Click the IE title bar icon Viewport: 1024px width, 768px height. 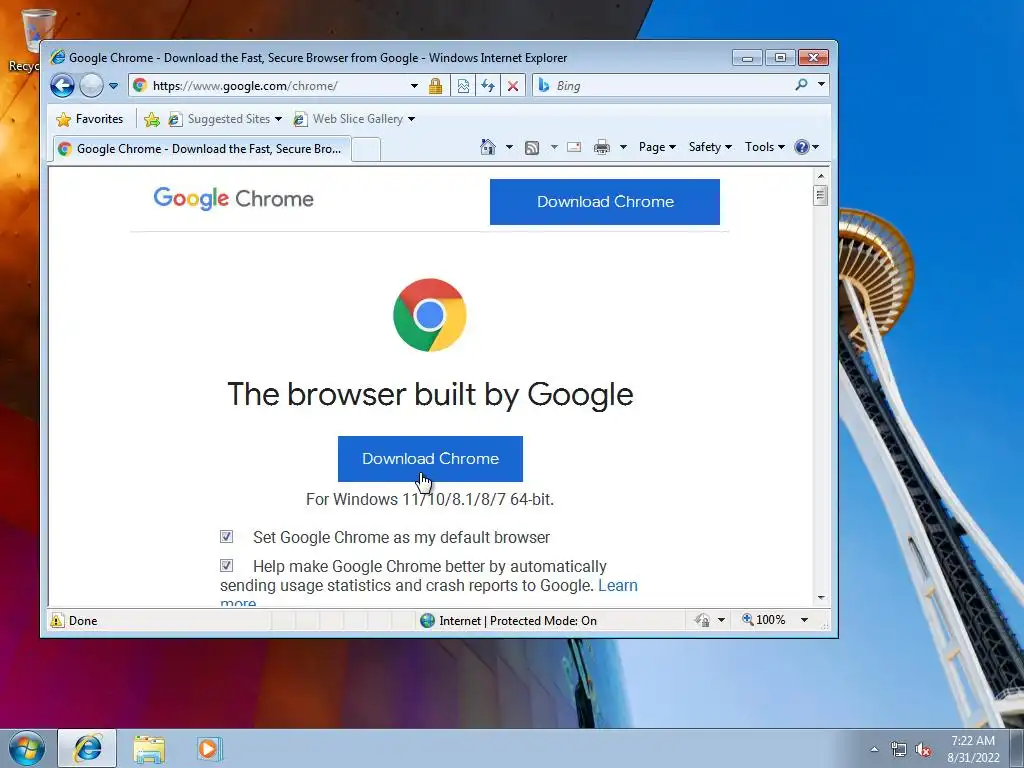coord(58,57)
